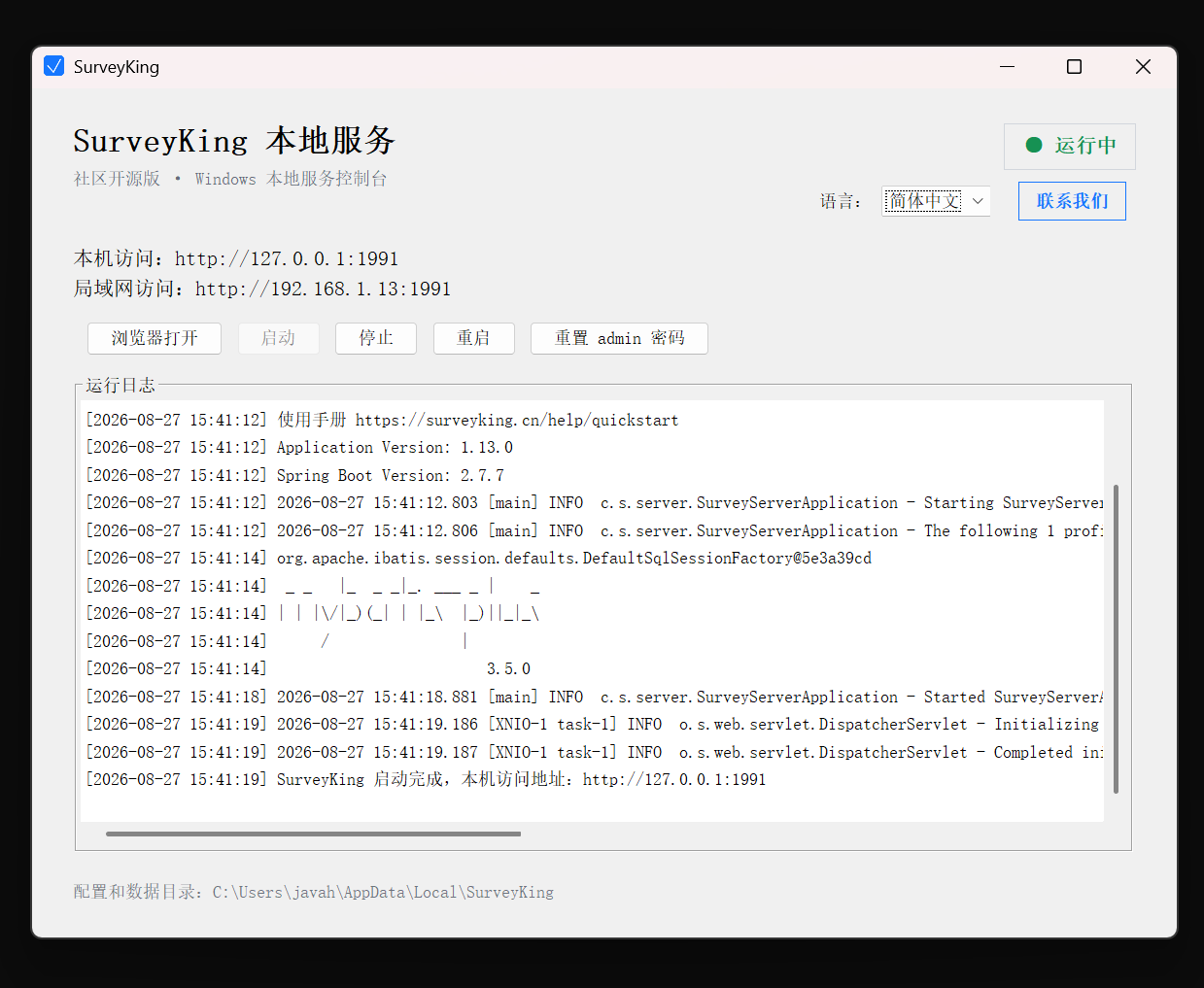Image resolution: width=1204 pixels, height=988 pixels.
Task: Click the 重置 admin 密码 button
Action: [619, 338]
